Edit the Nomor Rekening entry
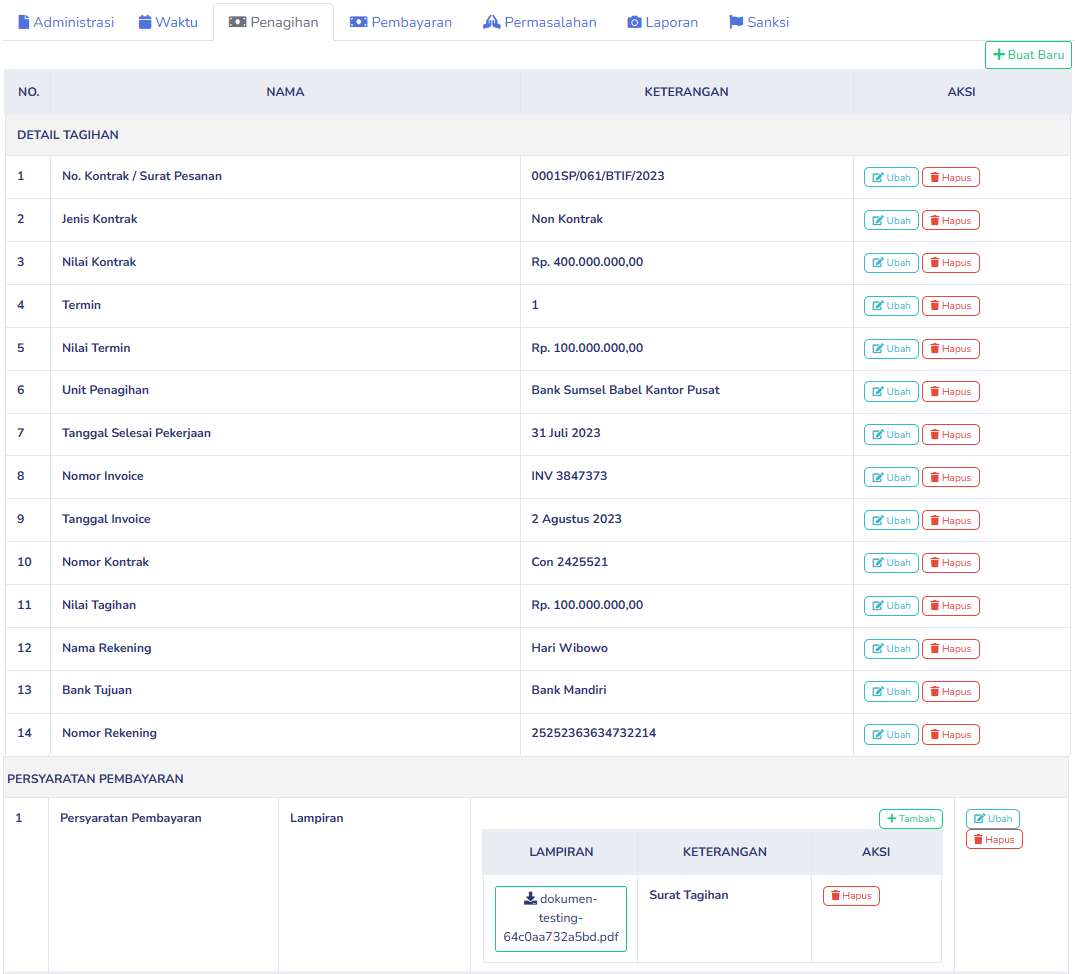1075x974 pixels. [x=891, y=735]
